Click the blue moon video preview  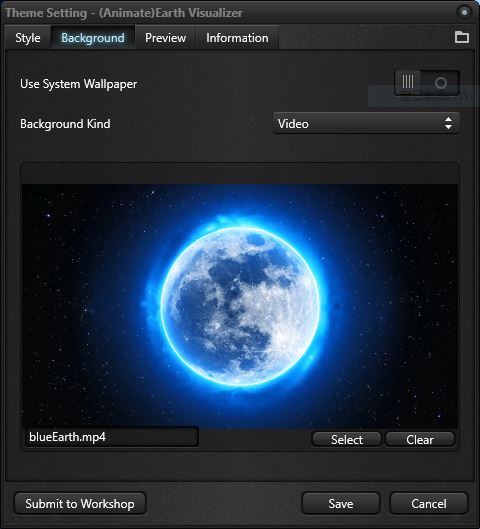point(240,306)
